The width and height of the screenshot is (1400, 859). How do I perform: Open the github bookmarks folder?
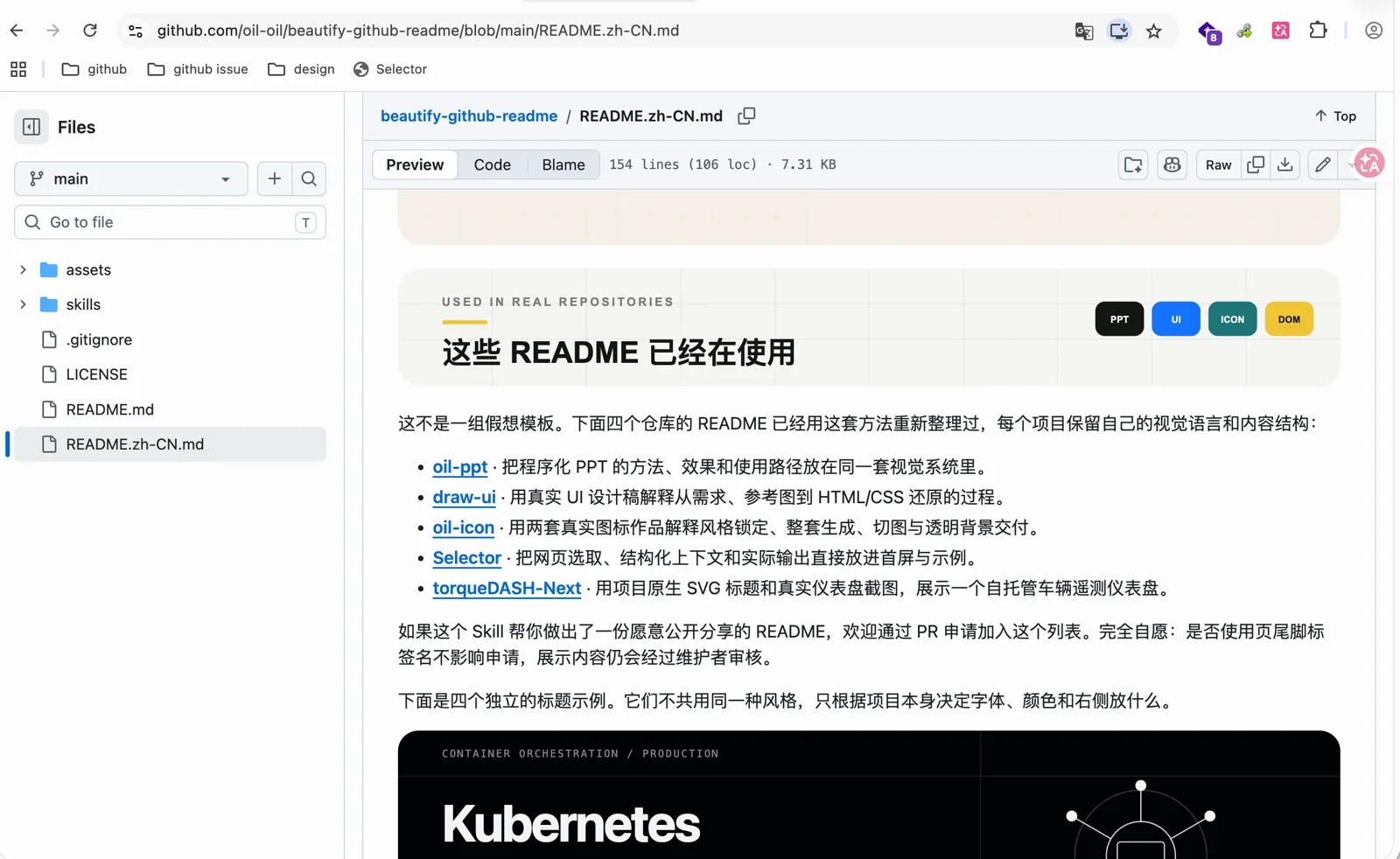coord(94,69)
